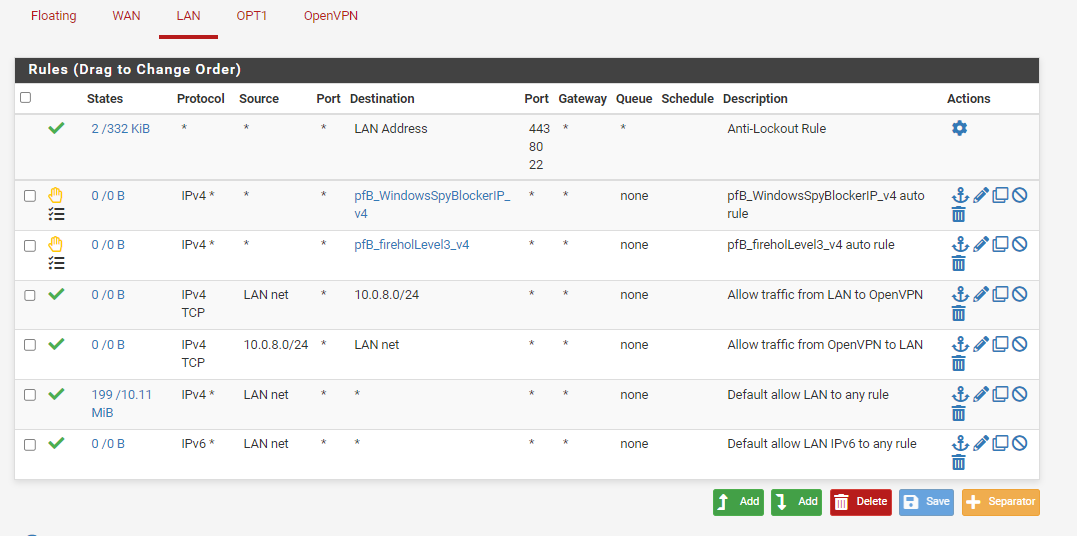Disable the pfB_fireholLevel3_v4 auto rule
This screenshot has width=1077, height=536.
tap(1019, 244)
